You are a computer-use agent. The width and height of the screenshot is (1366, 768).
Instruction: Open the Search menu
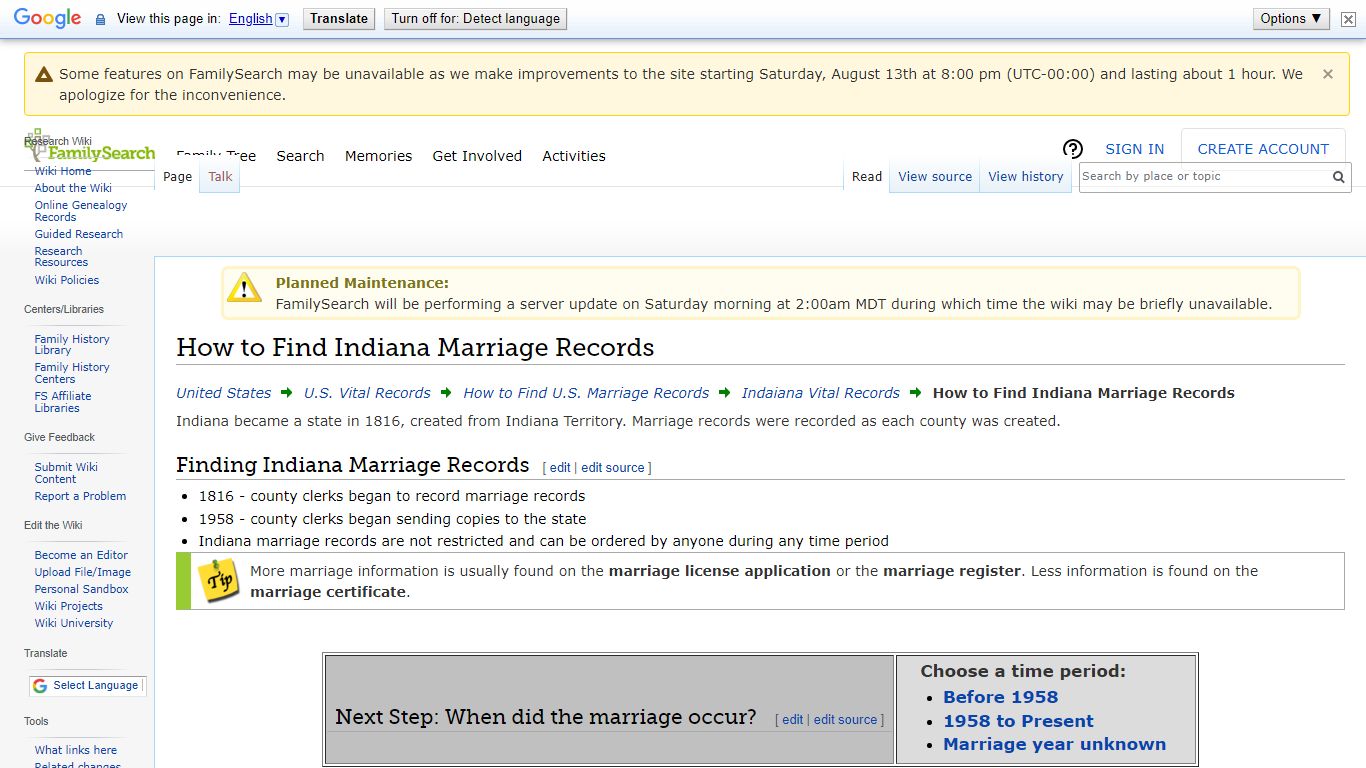[300, 156]
